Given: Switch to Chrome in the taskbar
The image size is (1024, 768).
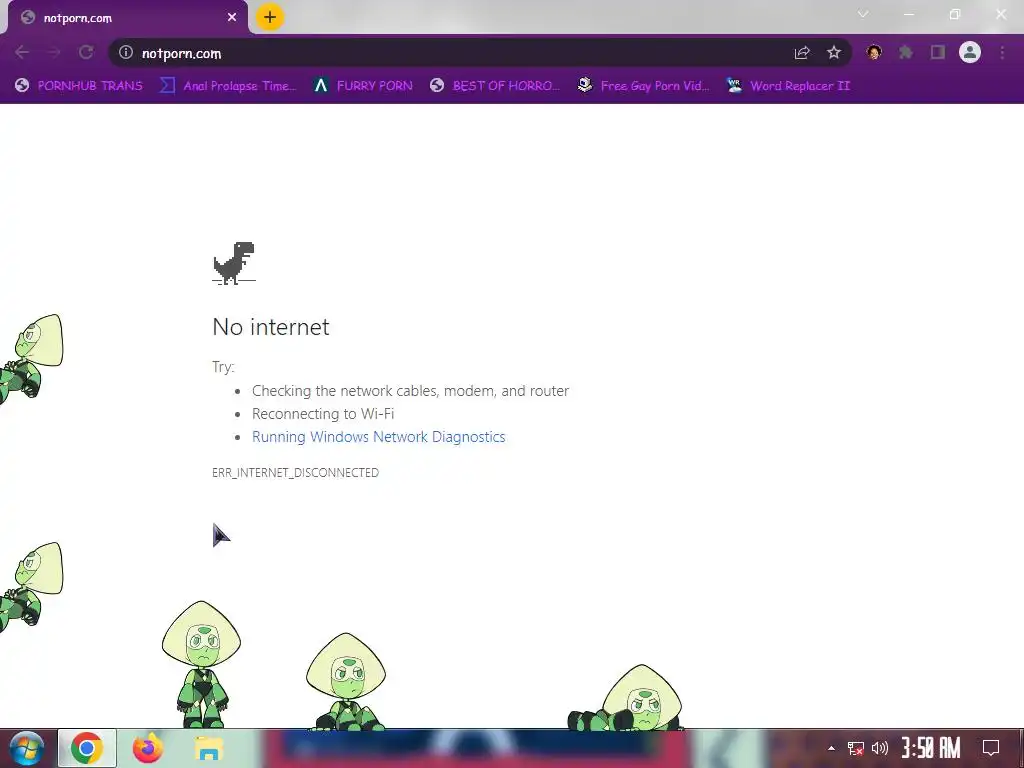Looking at the screenshot, I should tap(87, 748).
